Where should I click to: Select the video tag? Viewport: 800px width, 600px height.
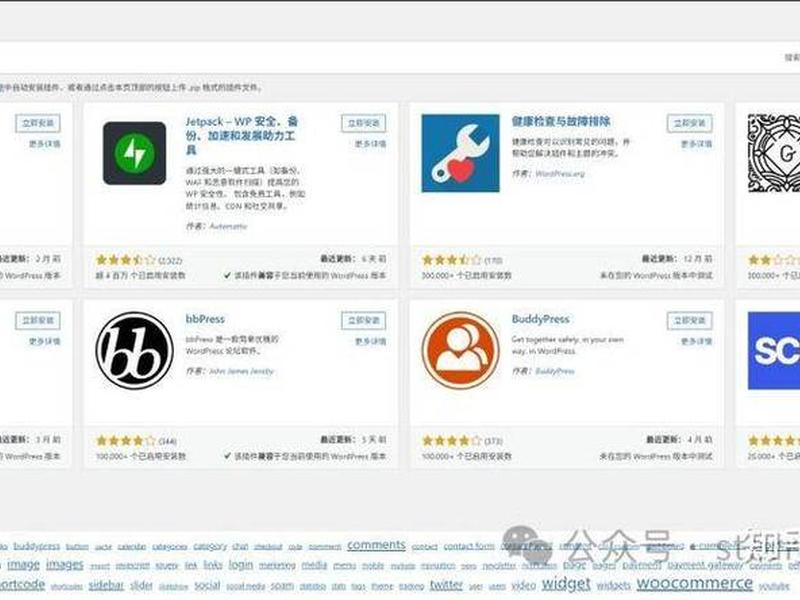(523, 585)
